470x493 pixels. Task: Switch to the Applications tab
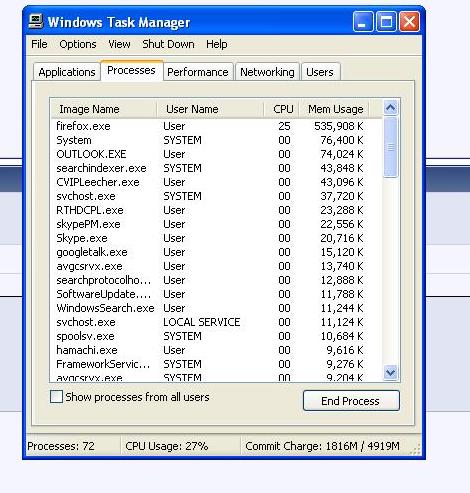pyautogui.click(x=67, y=72)
